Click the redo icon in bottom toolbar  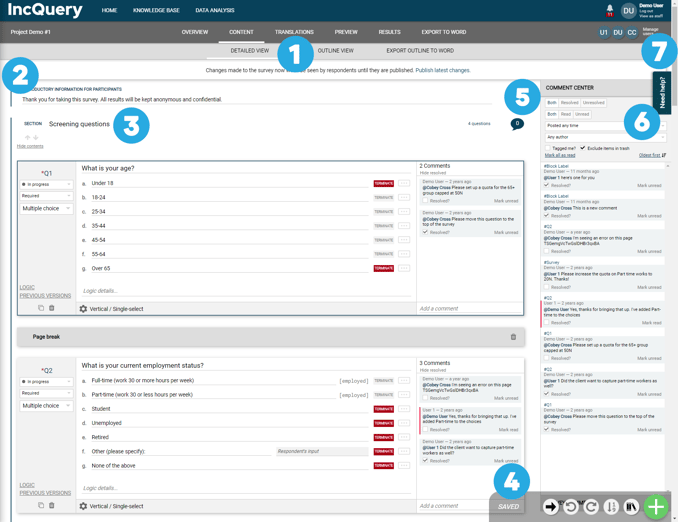[591, 507]
